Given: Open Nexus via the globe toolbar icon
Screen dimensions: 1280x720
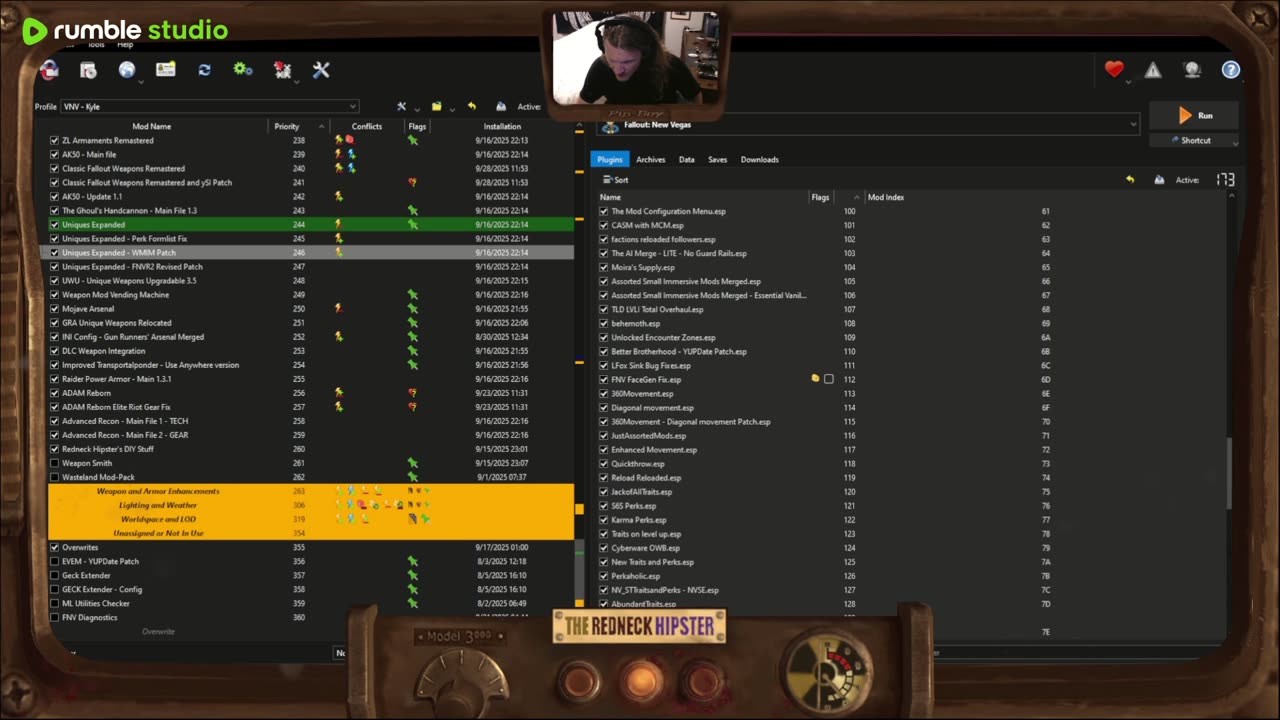Looking at the screenshot, I should coord(127,70).
